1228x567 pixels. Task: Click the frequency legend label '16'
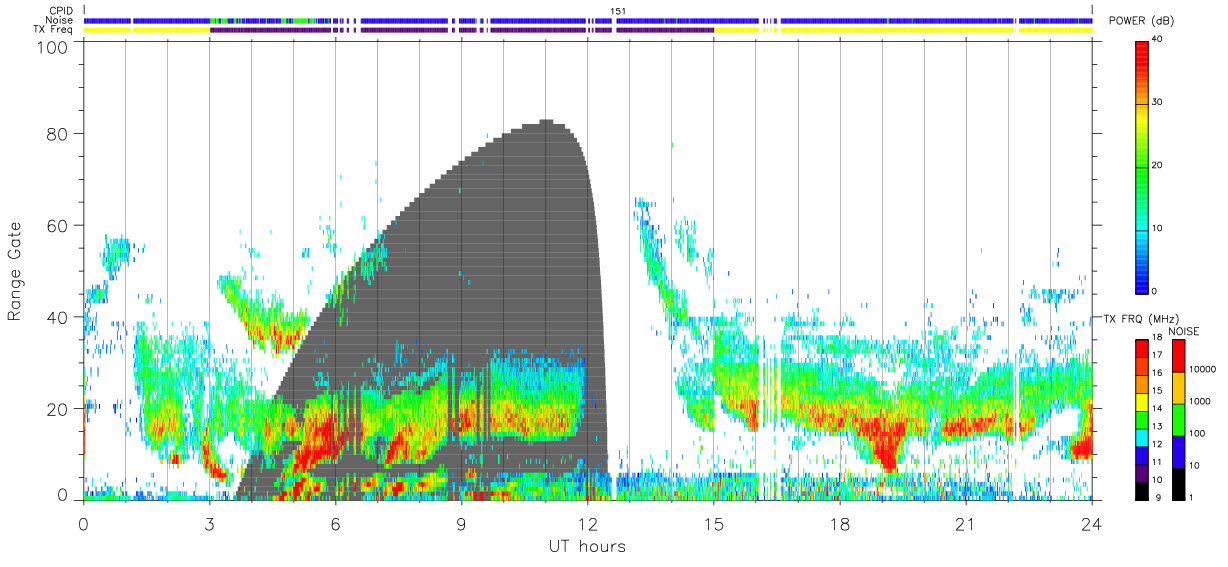(1156, 372)
